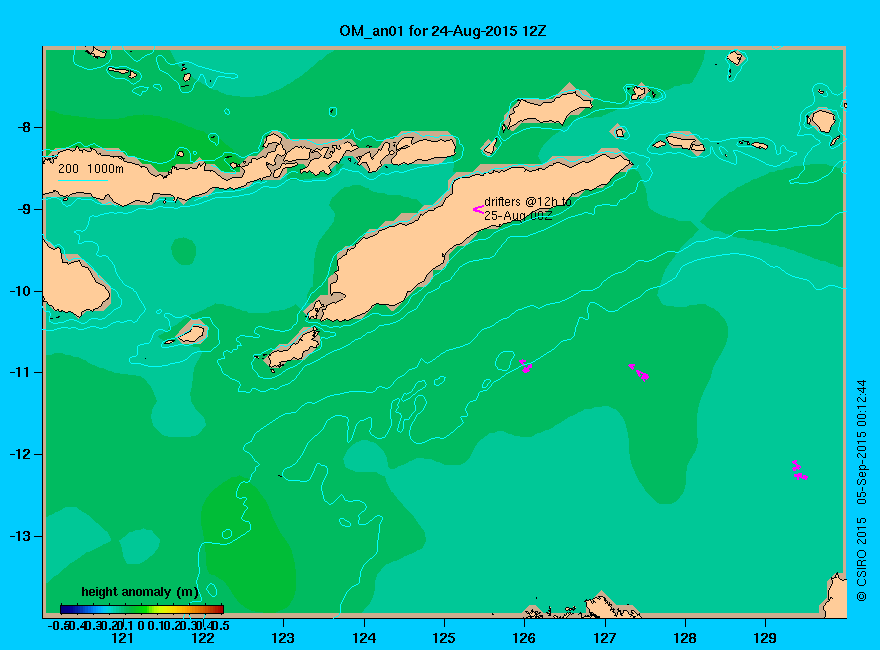Click the magenta drifter arrow beside the drifters label
This screenshot has width=880, height=650.
[478, 209]
